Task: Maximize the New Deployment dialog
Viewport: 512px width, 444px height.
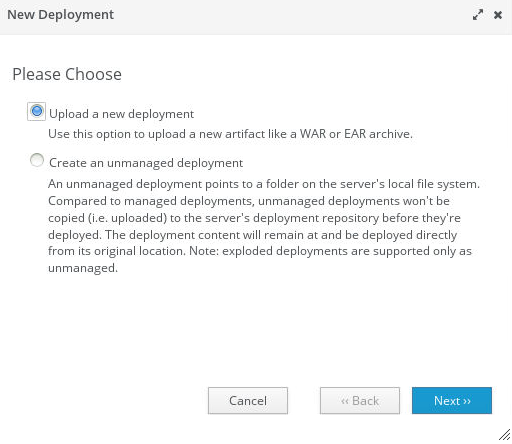Action: 478,15
